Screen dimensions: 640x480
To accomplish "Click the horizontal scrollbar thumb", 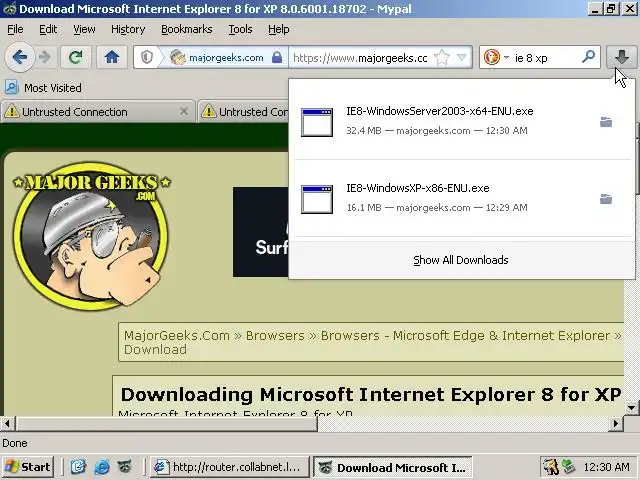I will click(166, 423).
